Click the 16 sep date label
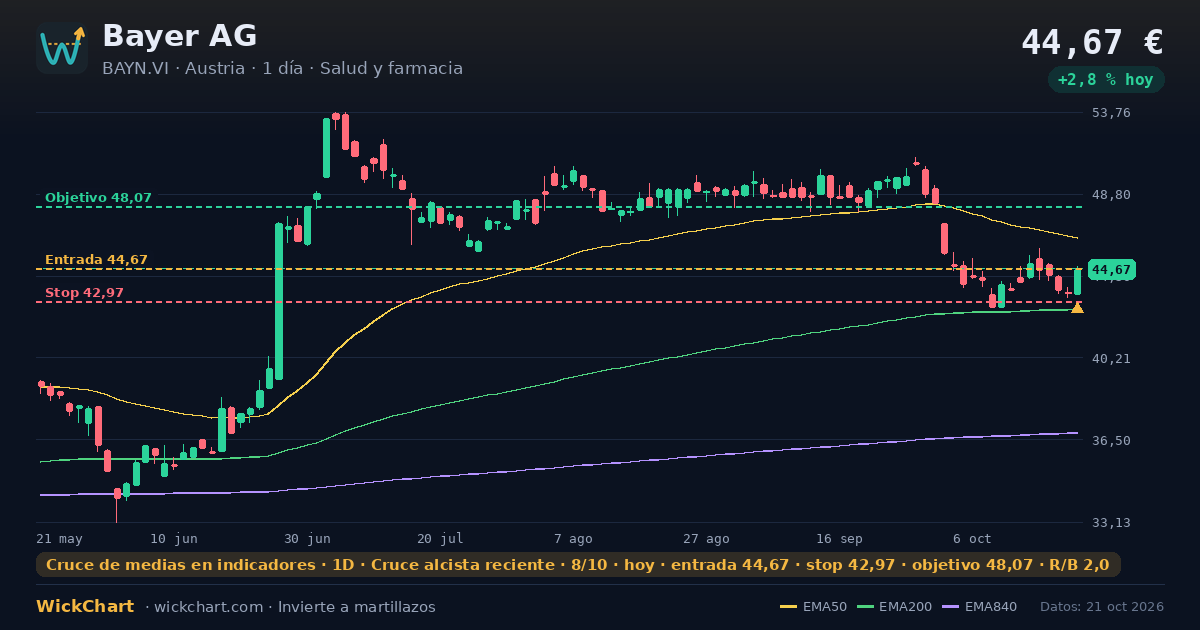 pos(839,538)
